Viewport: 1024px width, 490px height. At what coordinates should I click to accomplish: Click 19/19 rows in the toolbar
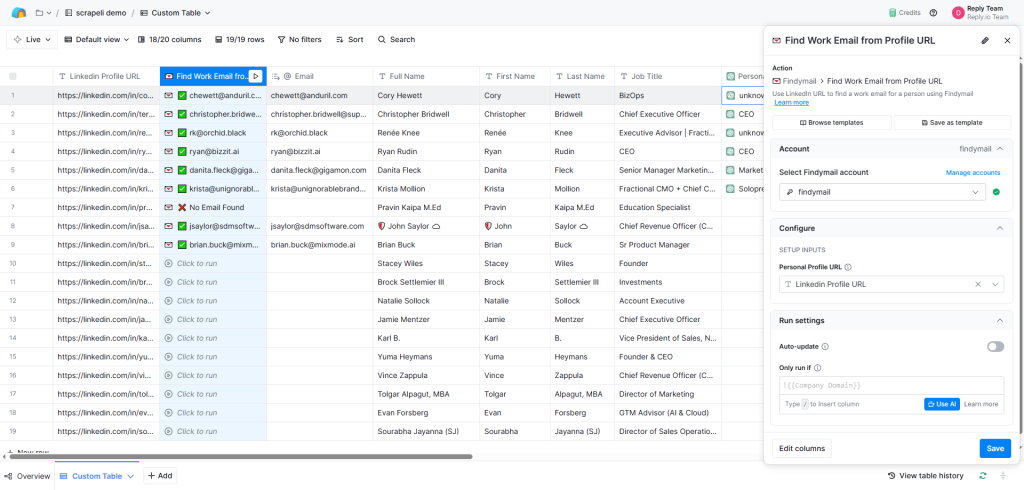(x=240, y=40)
